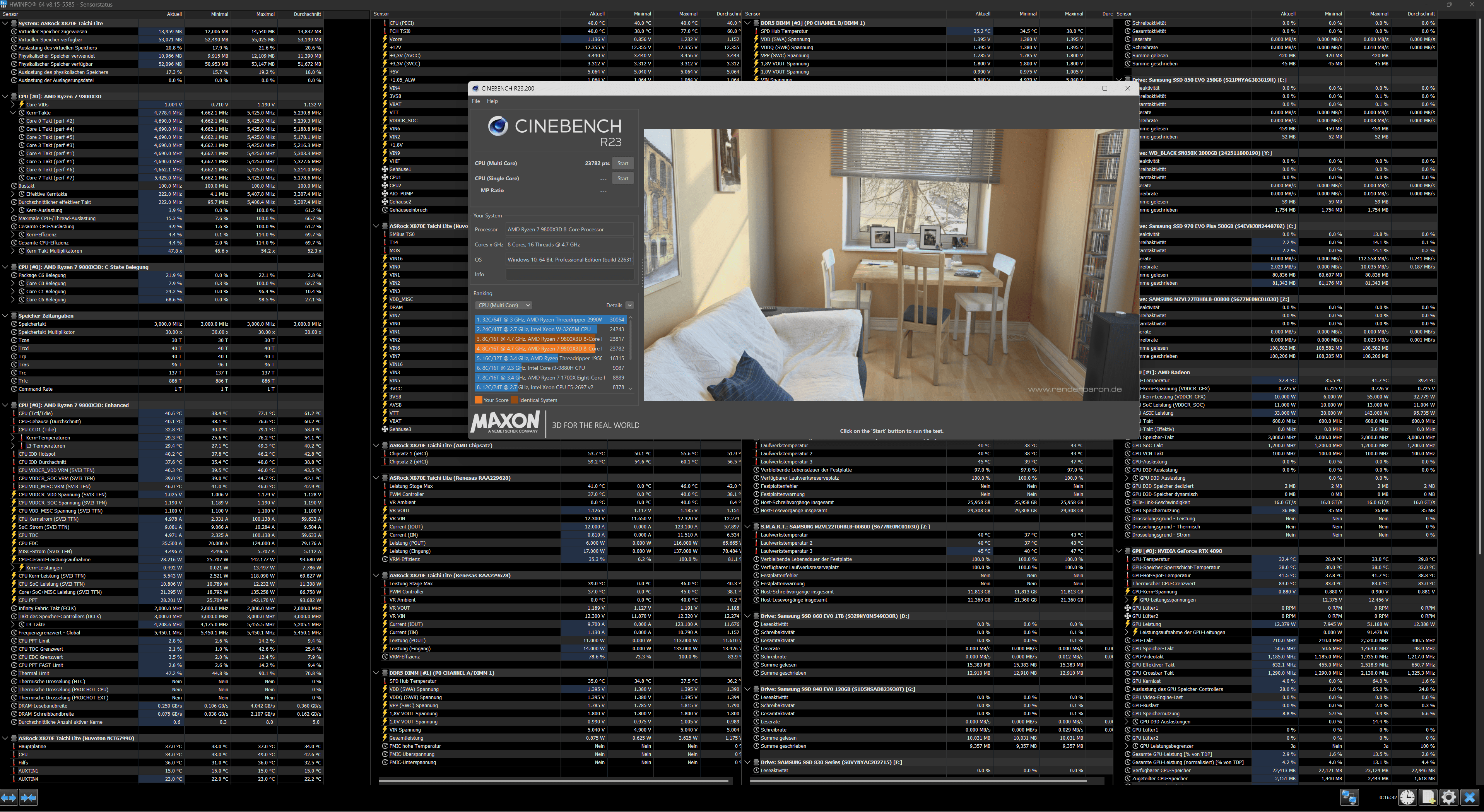Open the Cinebench Help menu
The width and height of the screenshot is (1484, 812).
(x=492, y=101)
